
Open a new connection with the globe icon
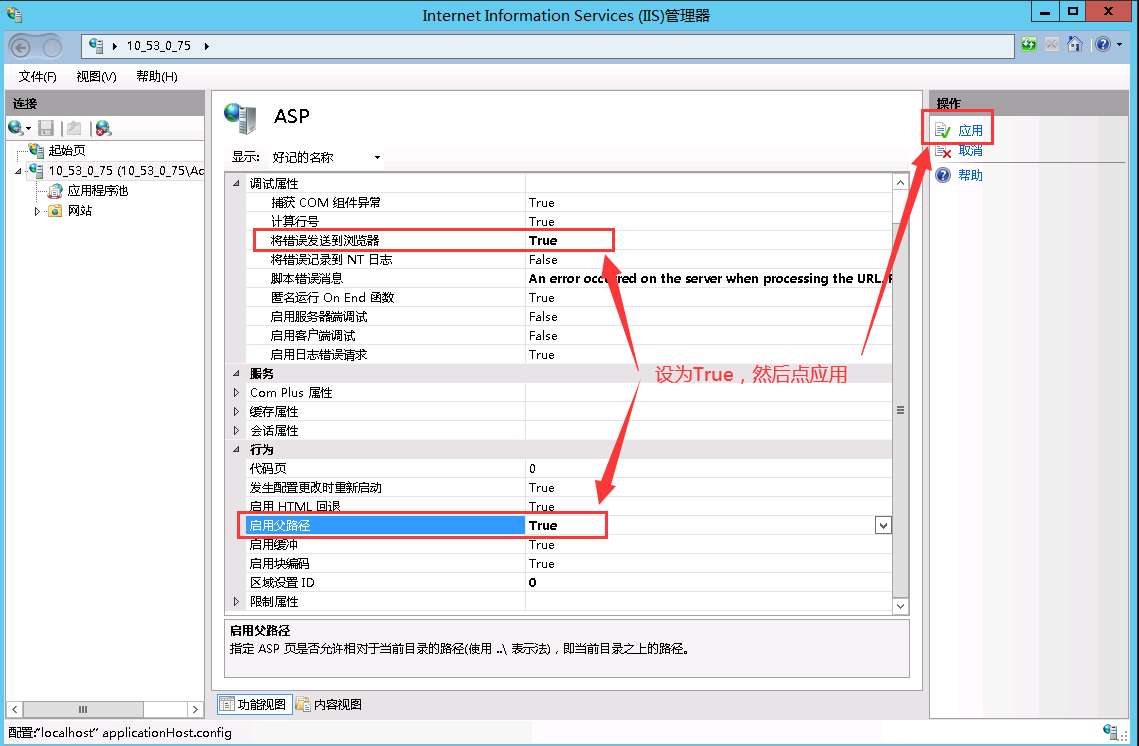16,128
